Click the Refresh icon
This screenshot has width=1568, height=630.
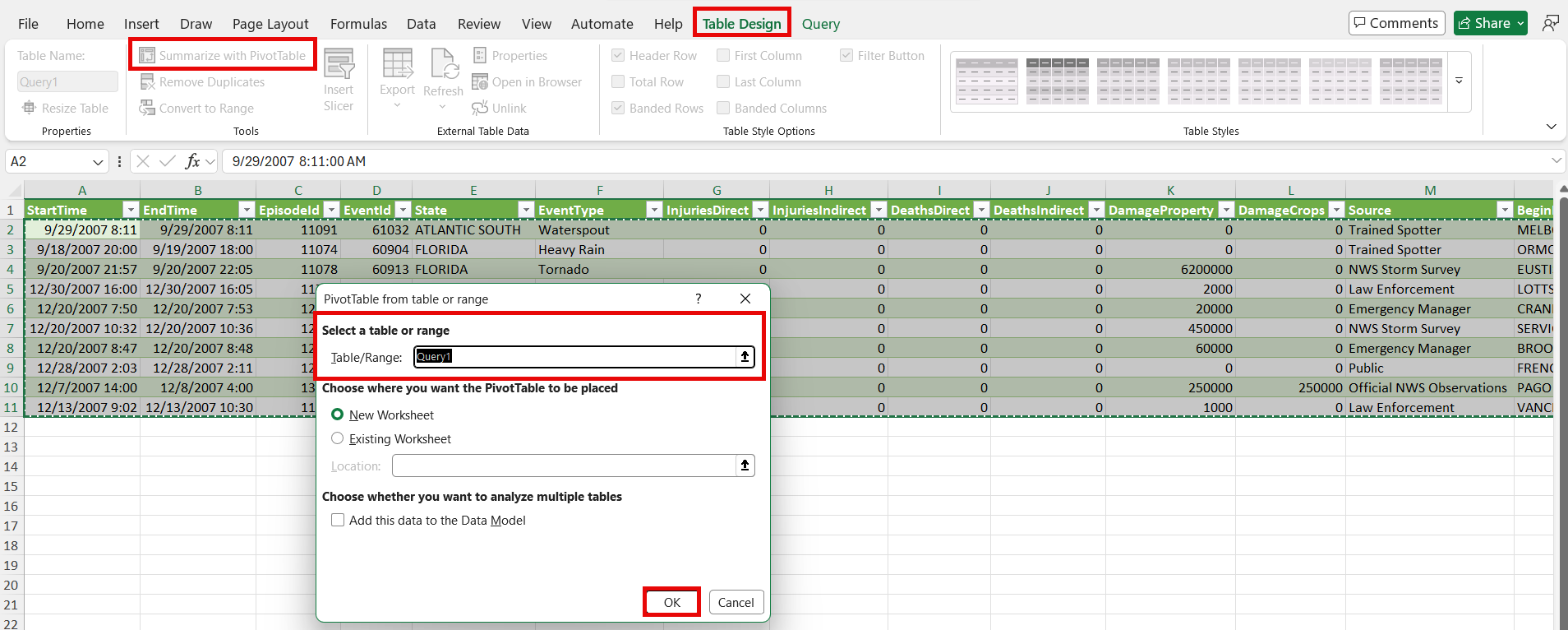click(x=444, y=63)
